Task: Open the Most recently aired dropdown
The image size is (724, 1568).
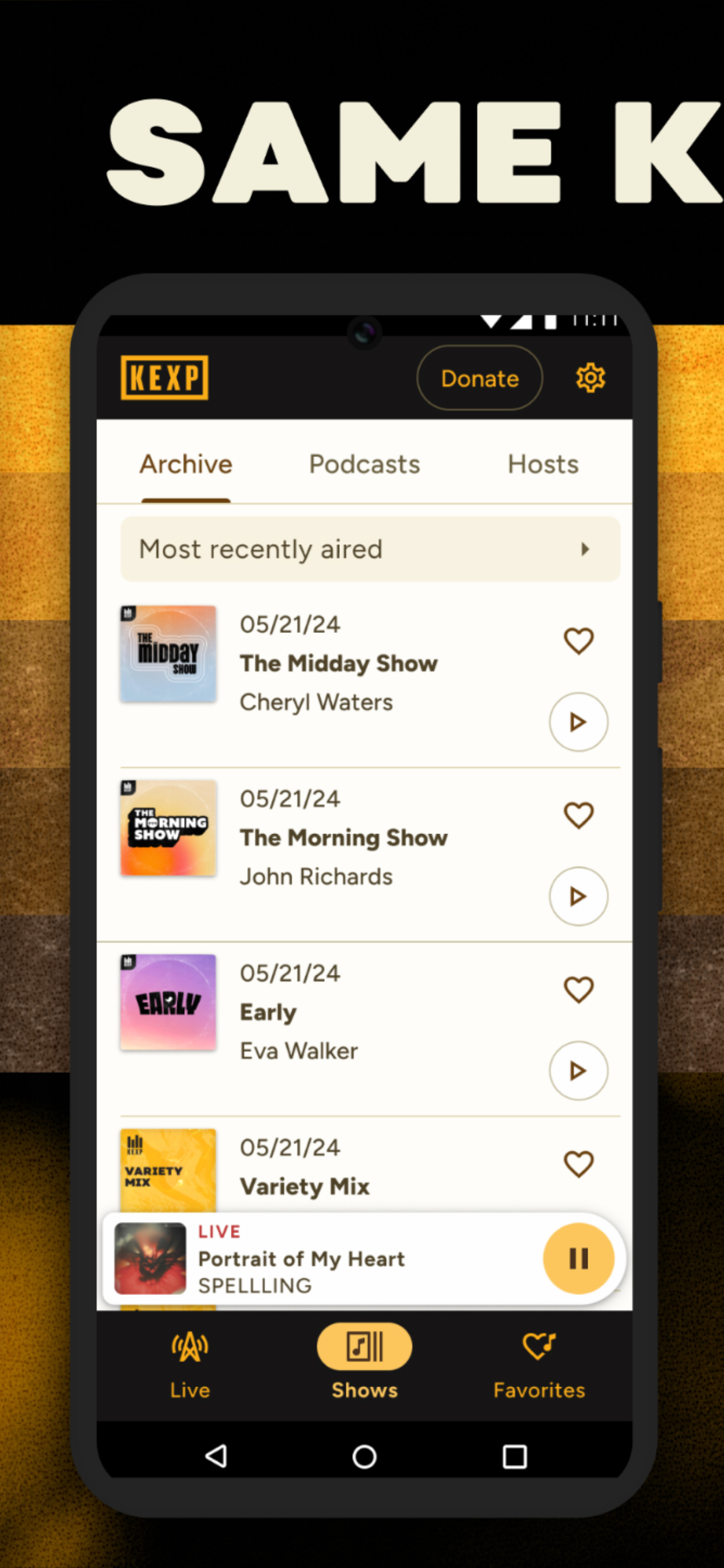Action: (x=370, y=549)
